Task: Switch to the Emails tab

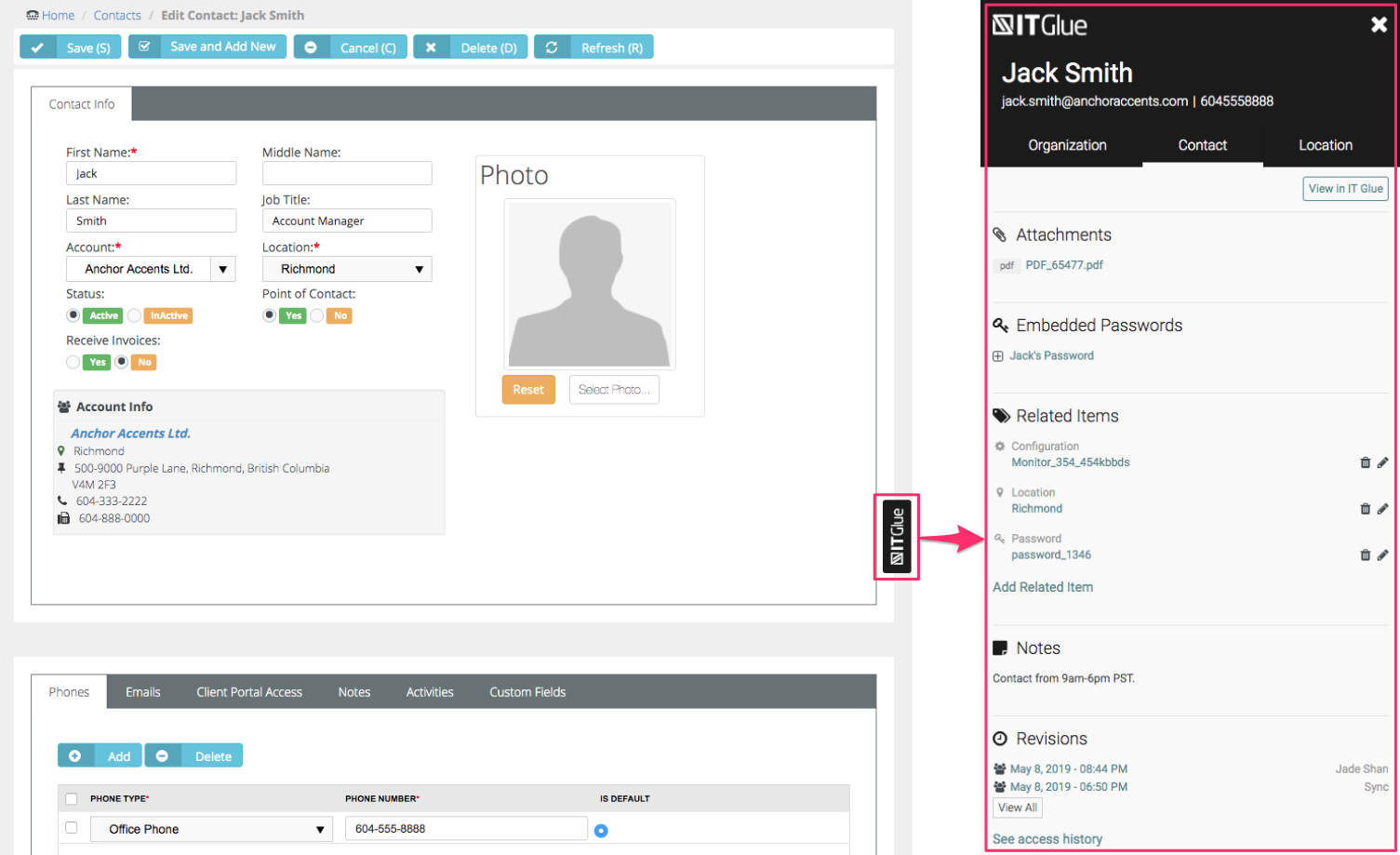Action: tap(142, 692)
